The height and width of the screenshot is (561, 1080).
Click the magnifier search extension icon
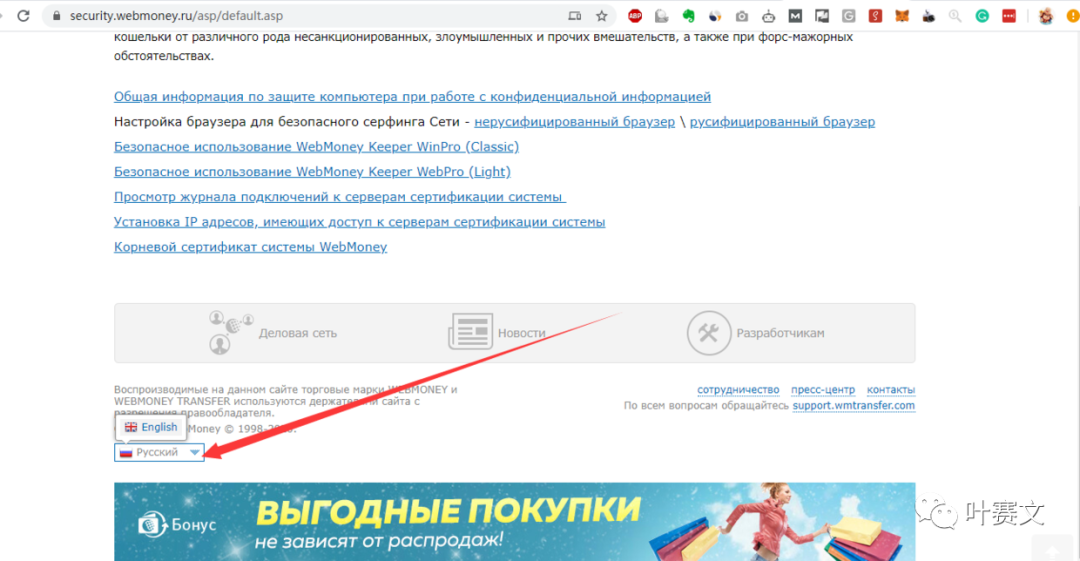tap(955, 15)
